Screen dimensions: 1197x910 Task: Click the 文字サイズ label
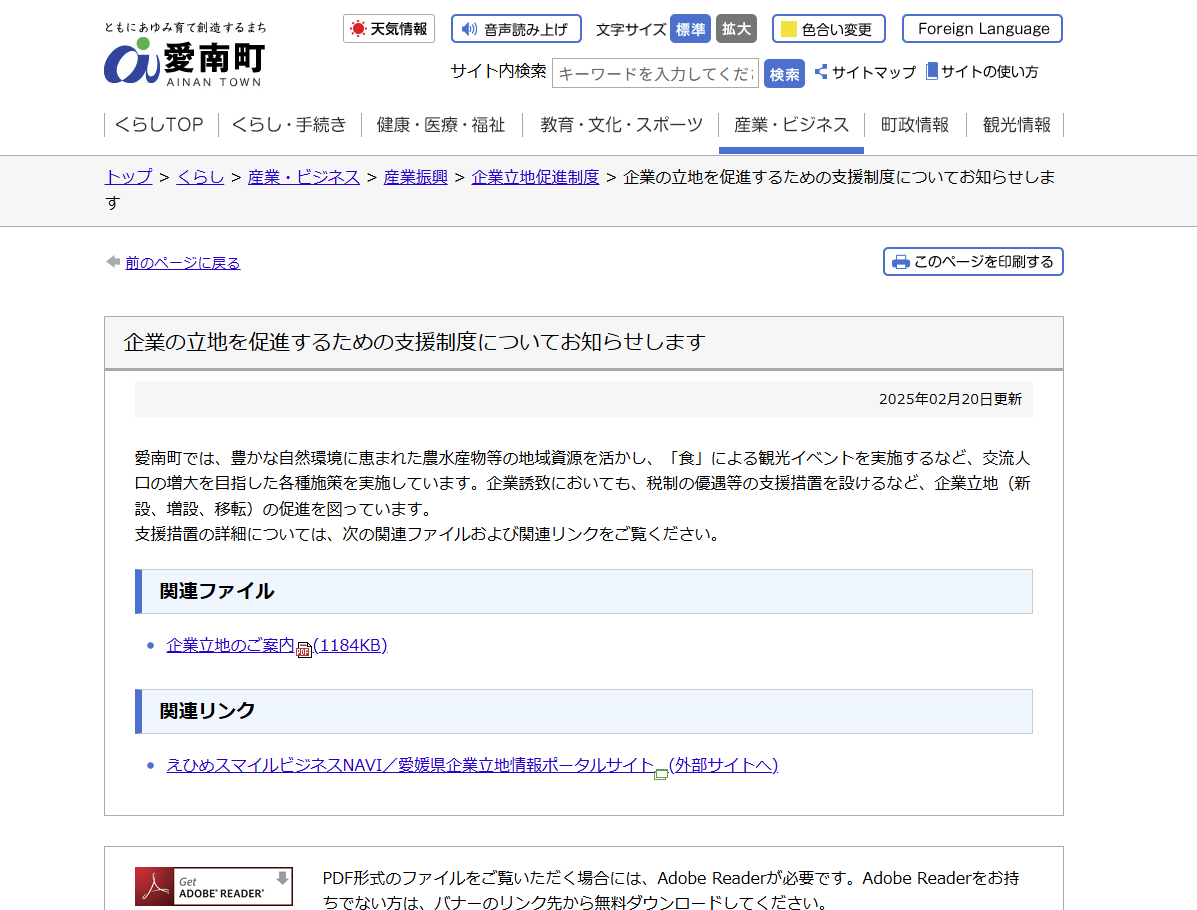(x=631, y=29)
